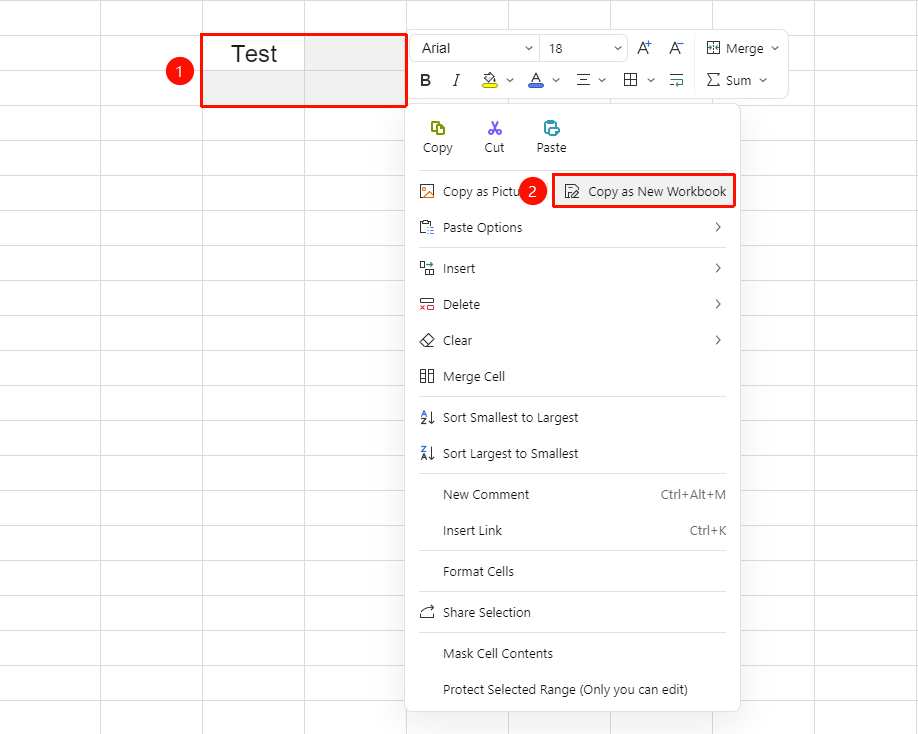Open the Paste Options submenu

572,227
